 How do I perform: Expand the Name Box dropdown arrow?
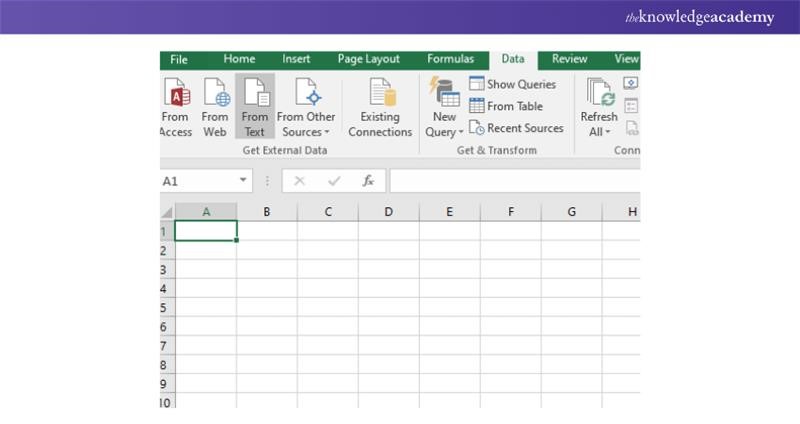click(x=244, y=181)
